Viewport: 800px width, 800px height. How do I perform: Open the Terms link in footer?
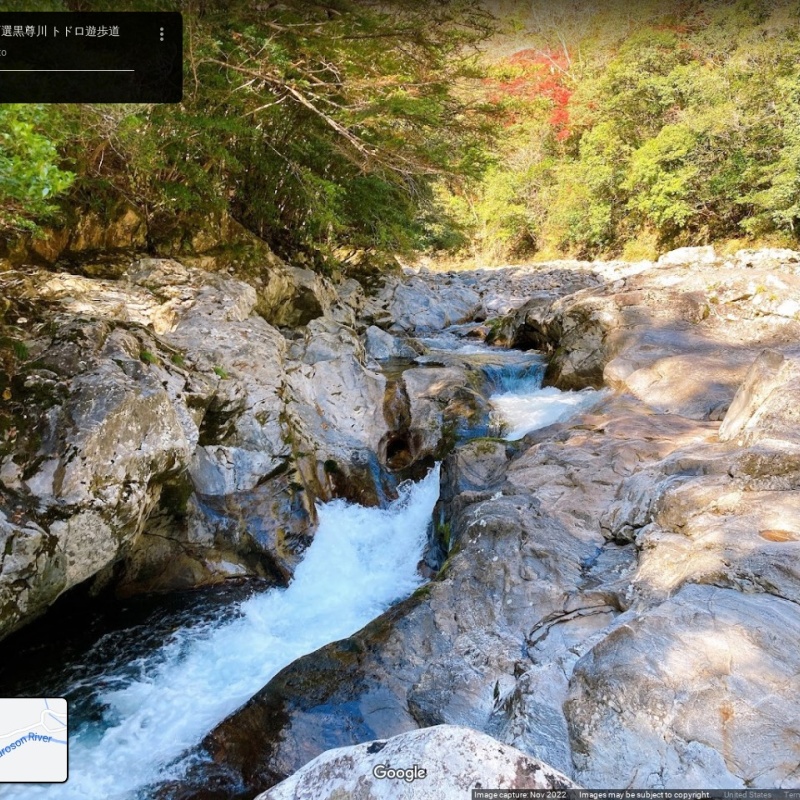tap(791, 795)
